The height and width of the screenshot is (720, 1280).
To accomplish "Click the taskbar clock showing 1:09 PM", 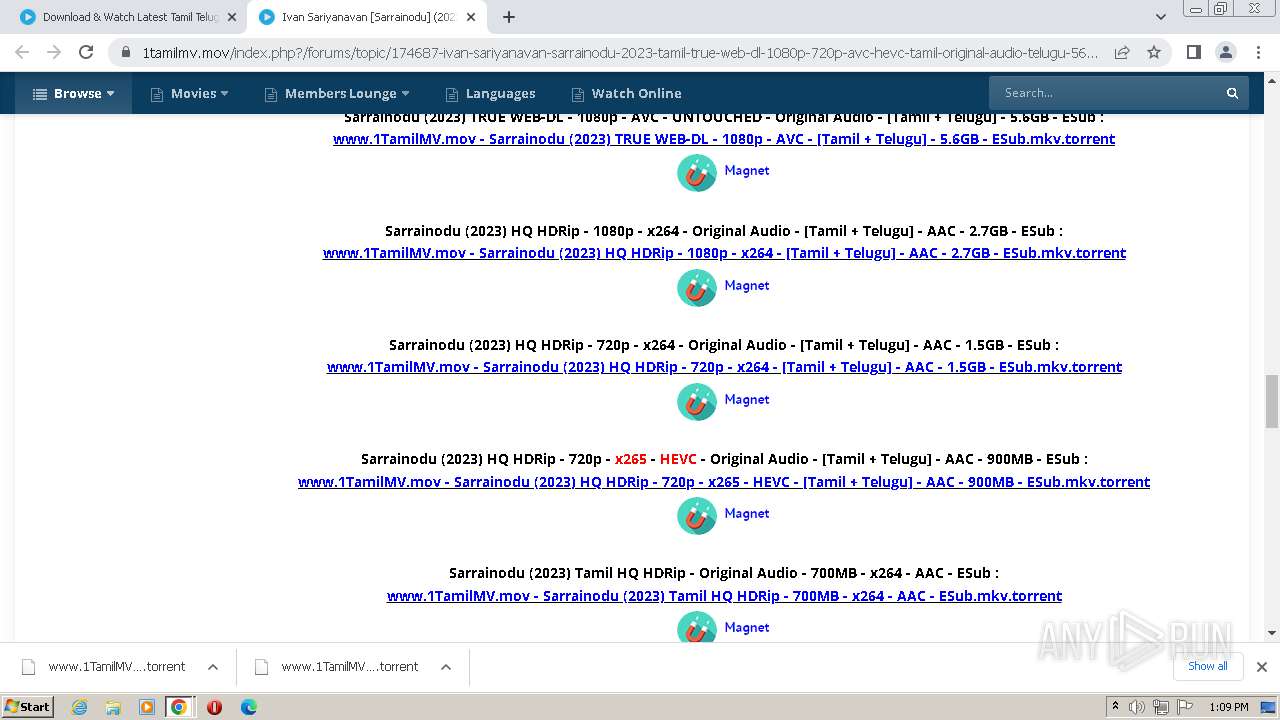I will [x=1229, y=707].
